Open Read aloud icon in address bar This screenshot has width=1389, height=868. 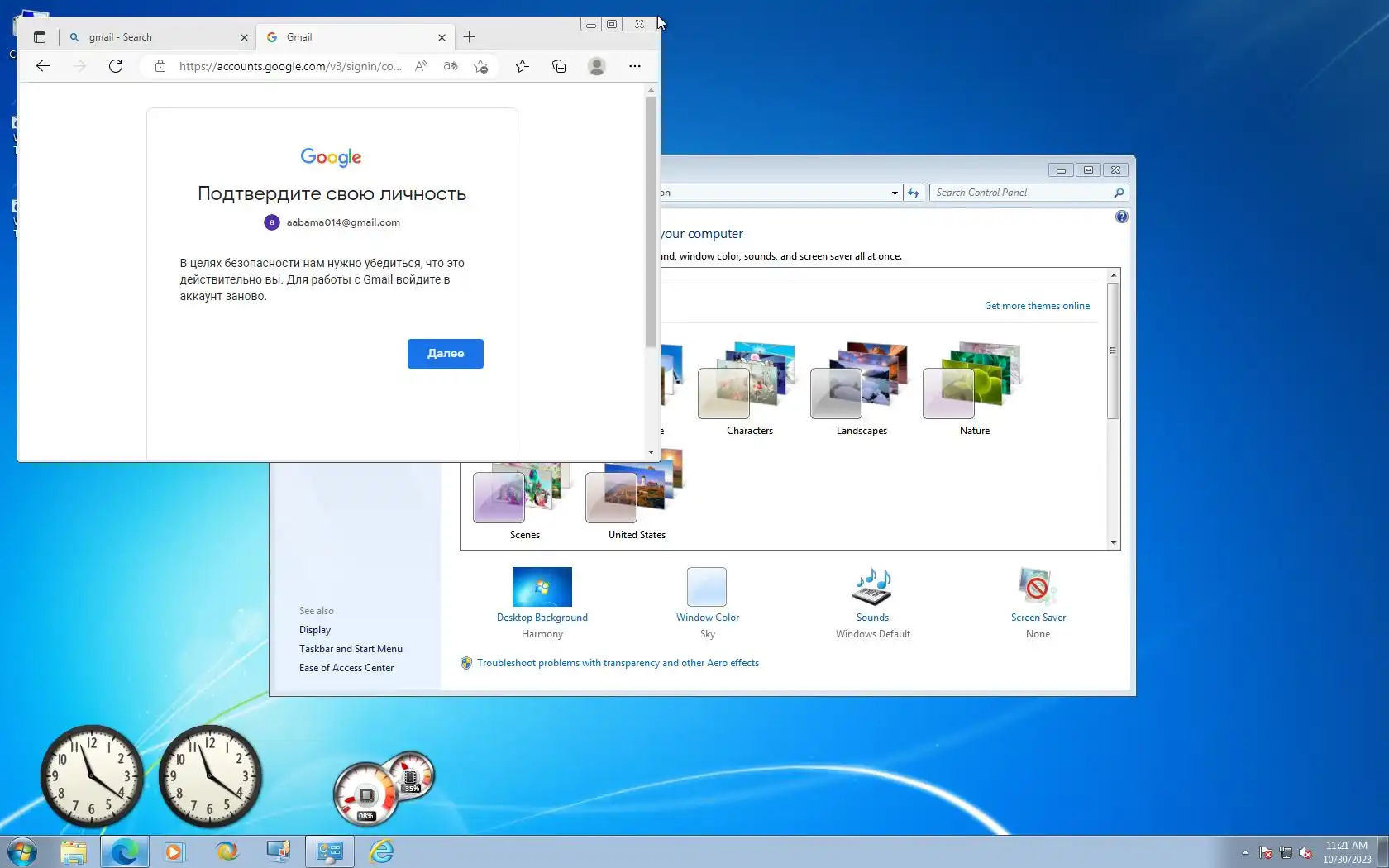coord(422,66)
